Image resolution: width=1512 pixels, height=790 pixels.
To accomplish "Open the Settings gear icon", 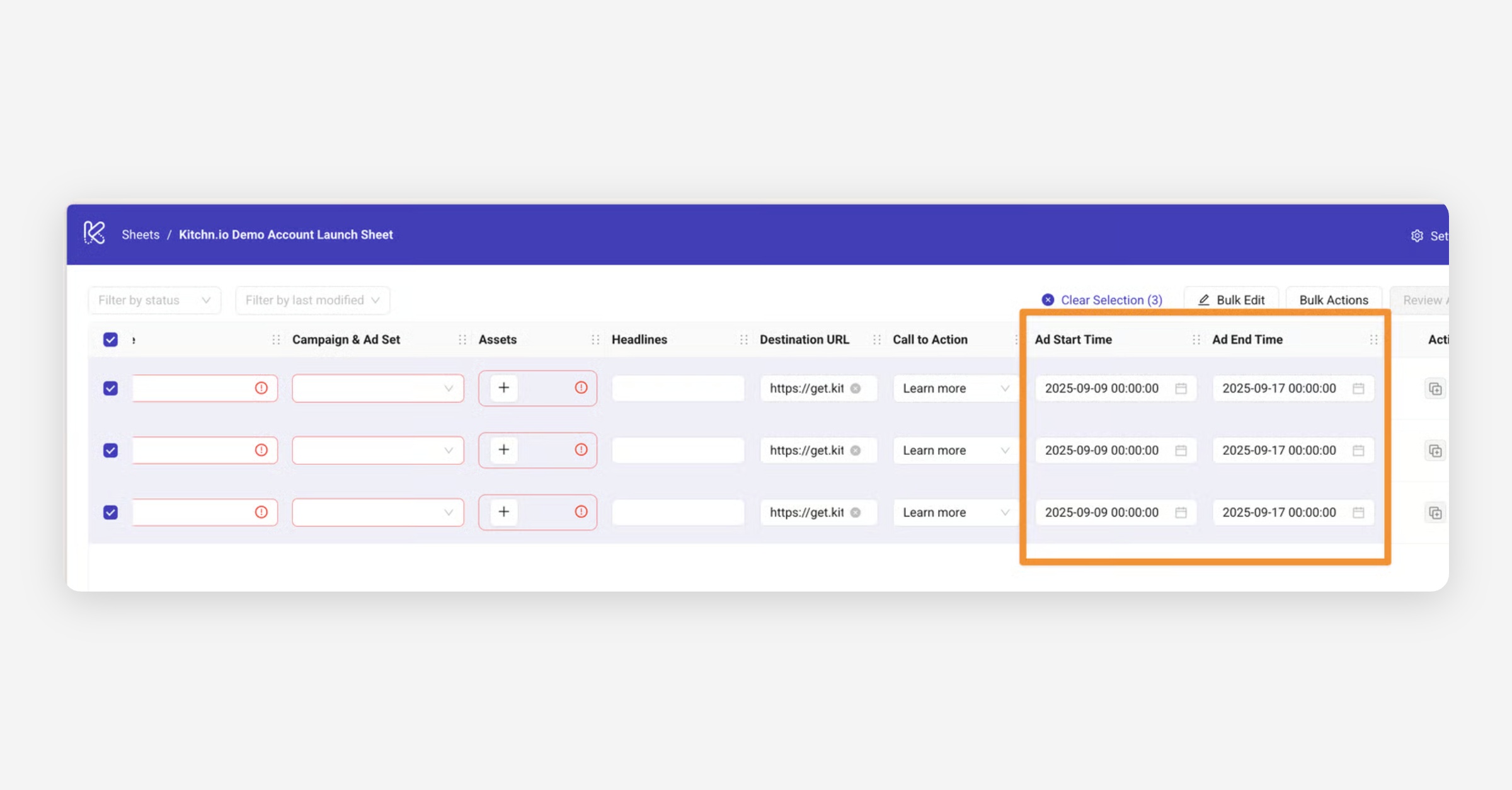I will (x=1417, y=236).
